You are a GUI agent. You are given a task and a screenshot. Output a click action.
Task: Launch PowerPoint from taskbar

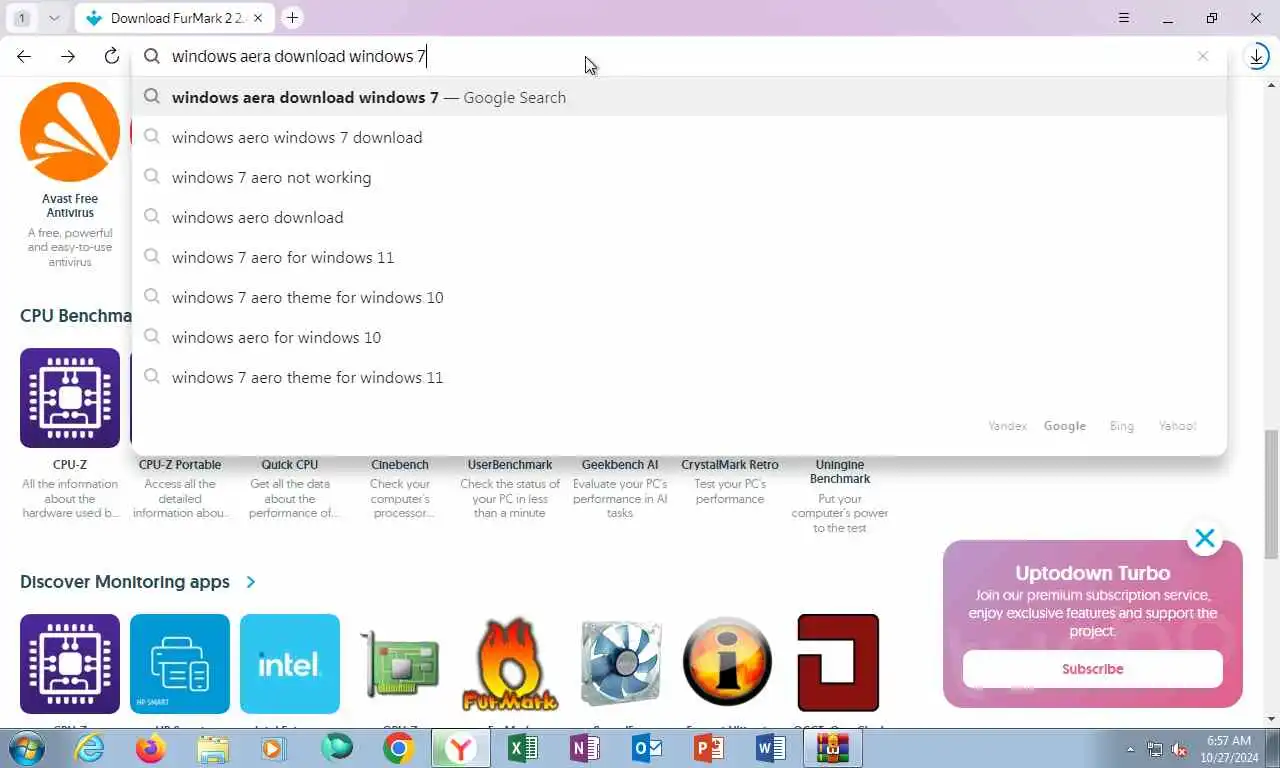click(x=709, y=748)
